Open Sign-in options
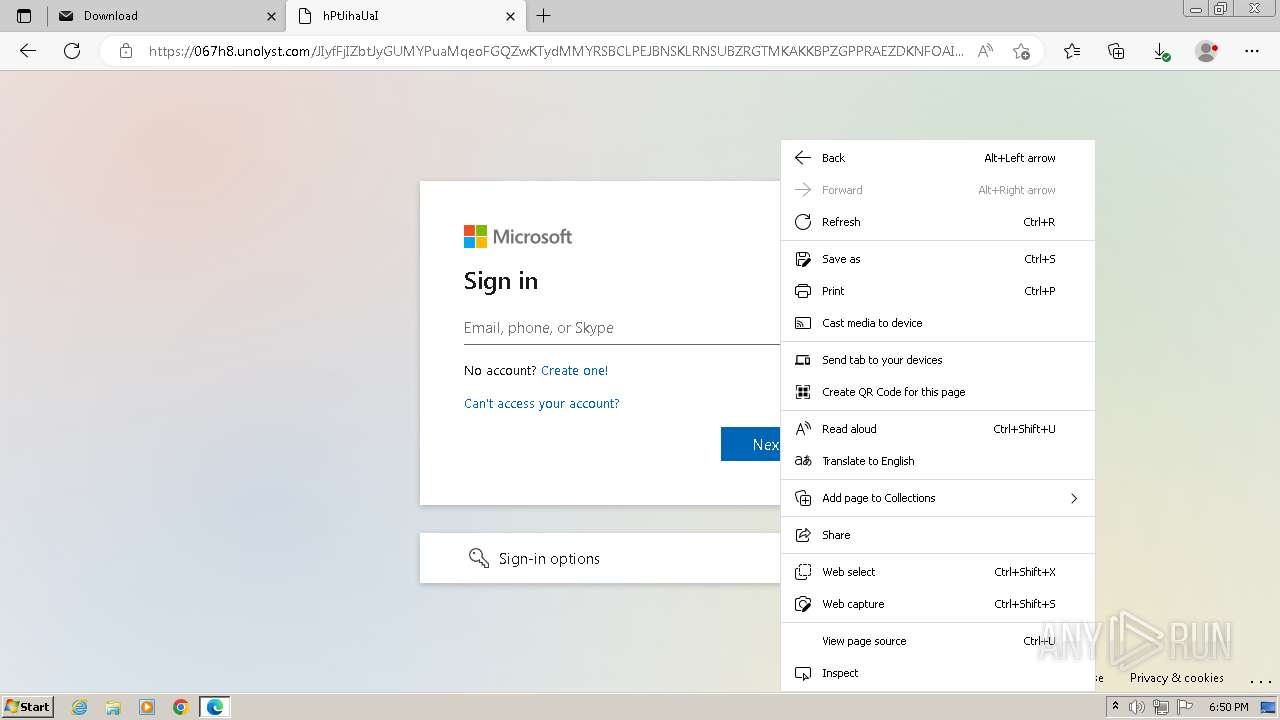1280x720 pixels. pyautogui.click(x=600, y=558)
